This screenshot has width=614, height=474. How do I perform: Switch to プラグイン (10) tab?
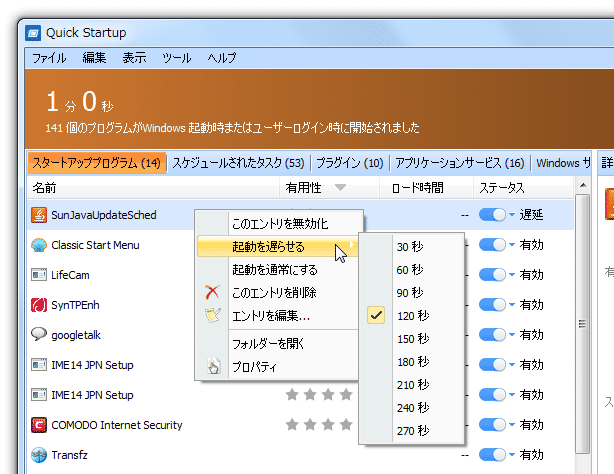click(350, 163)
